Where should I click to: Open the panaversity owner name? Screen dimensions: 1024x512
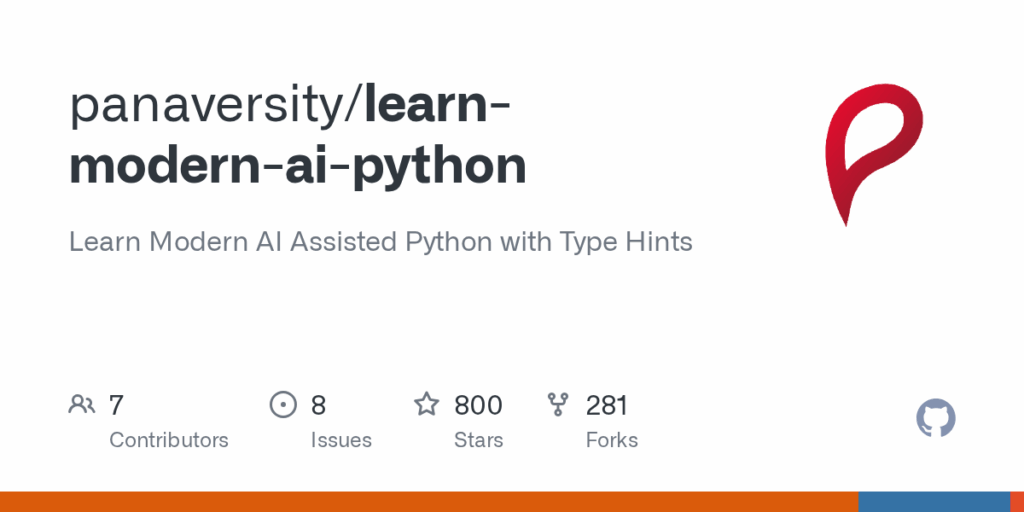tap(212, 106)
